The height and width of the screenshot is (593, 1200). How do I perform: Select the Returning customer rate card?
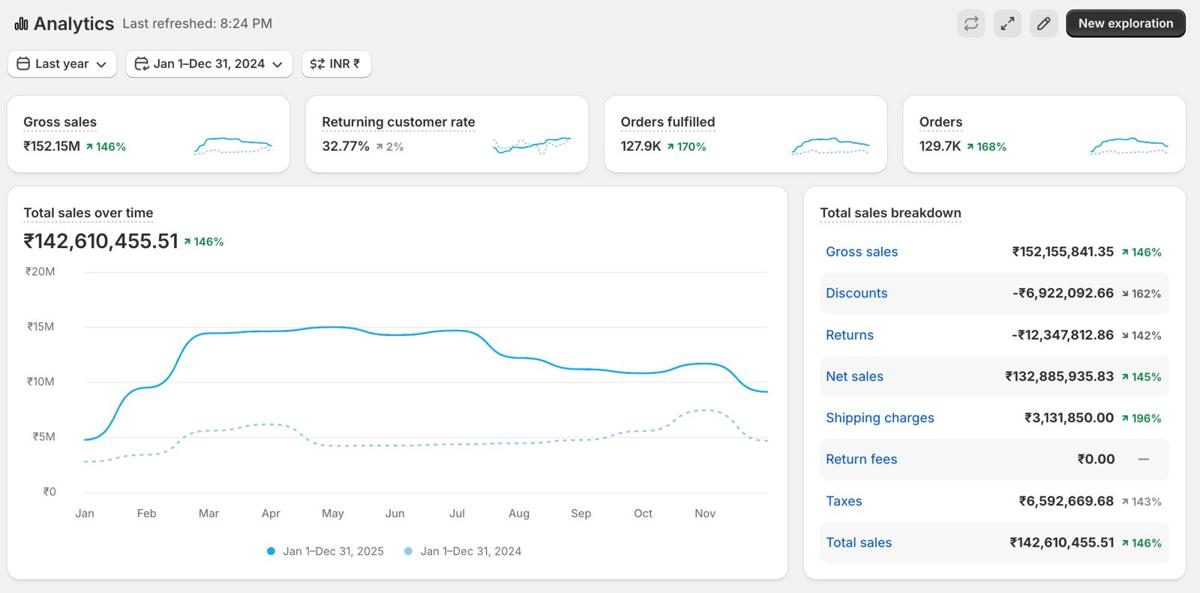[446, 133]
